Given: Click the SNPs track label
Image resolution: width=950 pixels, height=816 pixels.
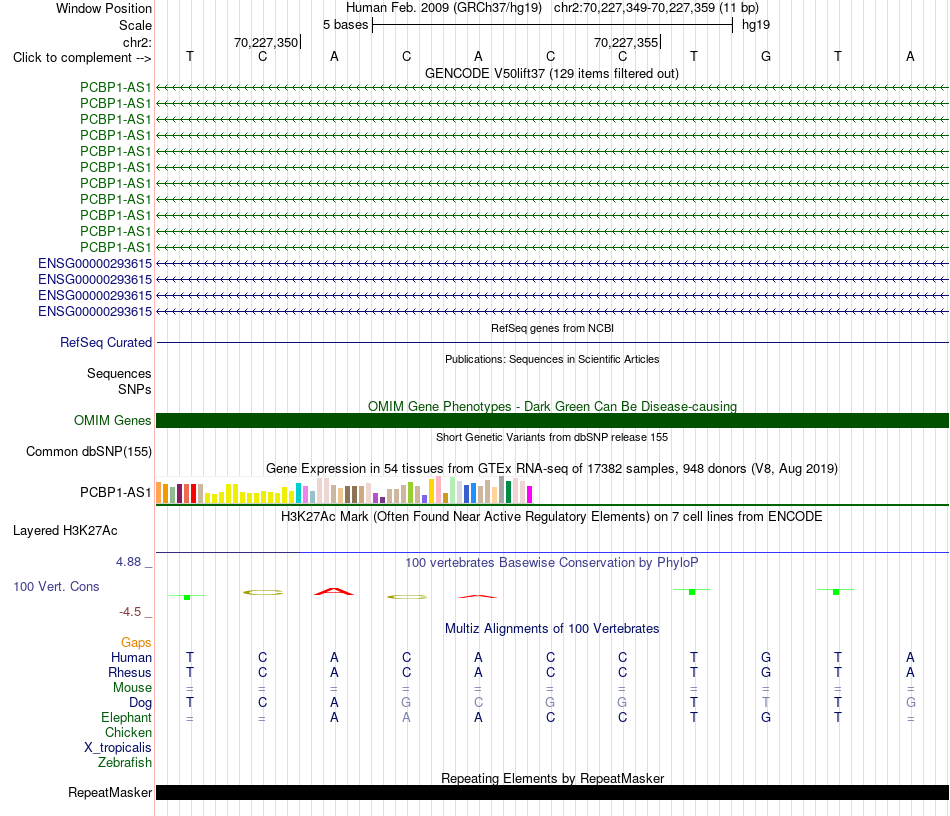Looking at the screenshot, I should 135,390.
